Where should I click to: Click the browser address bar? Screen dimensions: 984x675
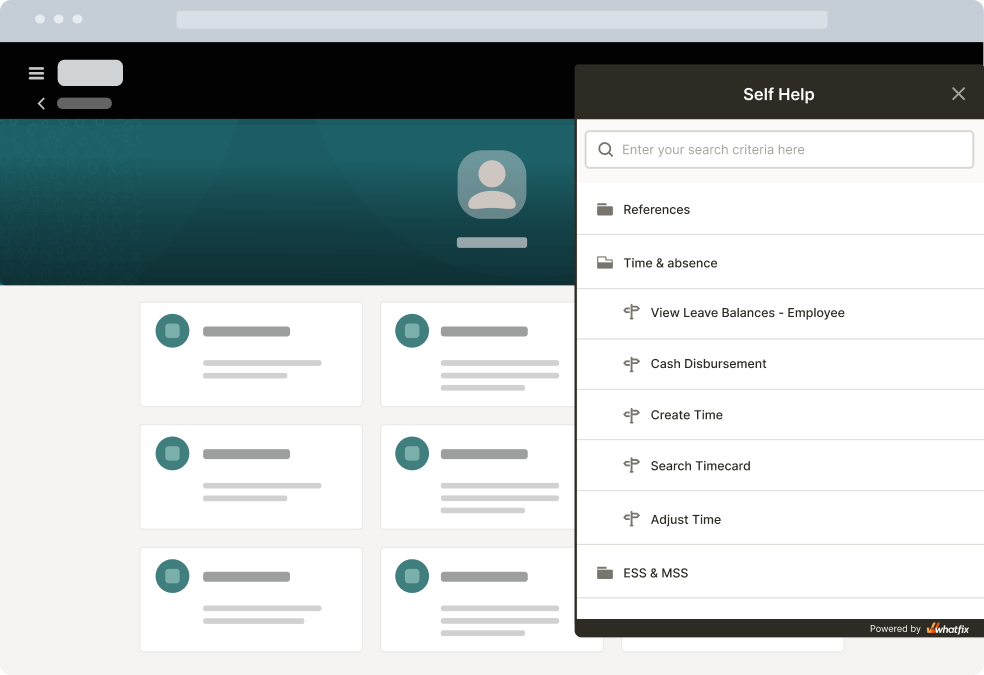click(502, 19)
